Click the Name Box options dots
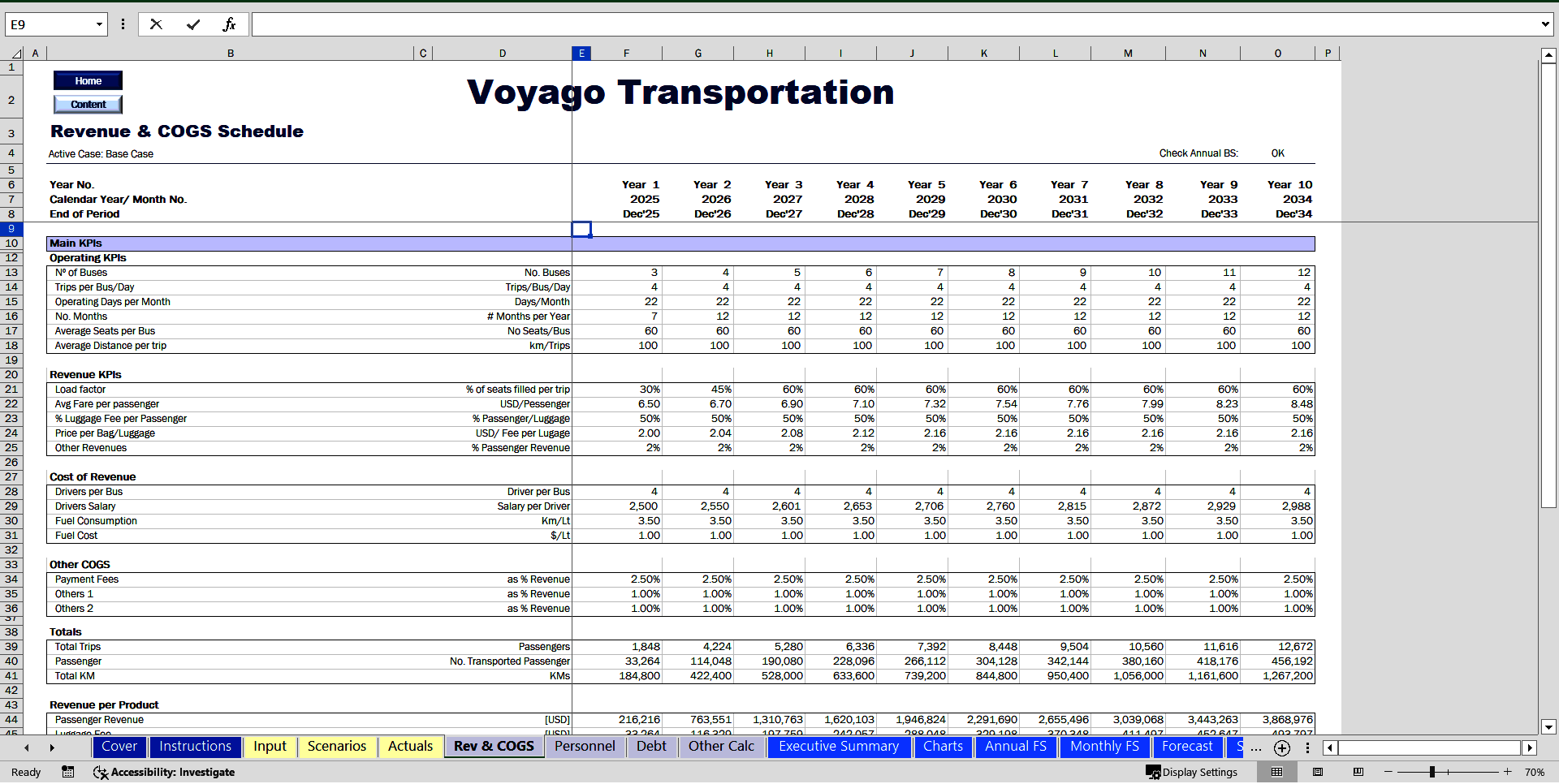The height and width of the screenshot is (784, 1559). (x=123, y=24)
